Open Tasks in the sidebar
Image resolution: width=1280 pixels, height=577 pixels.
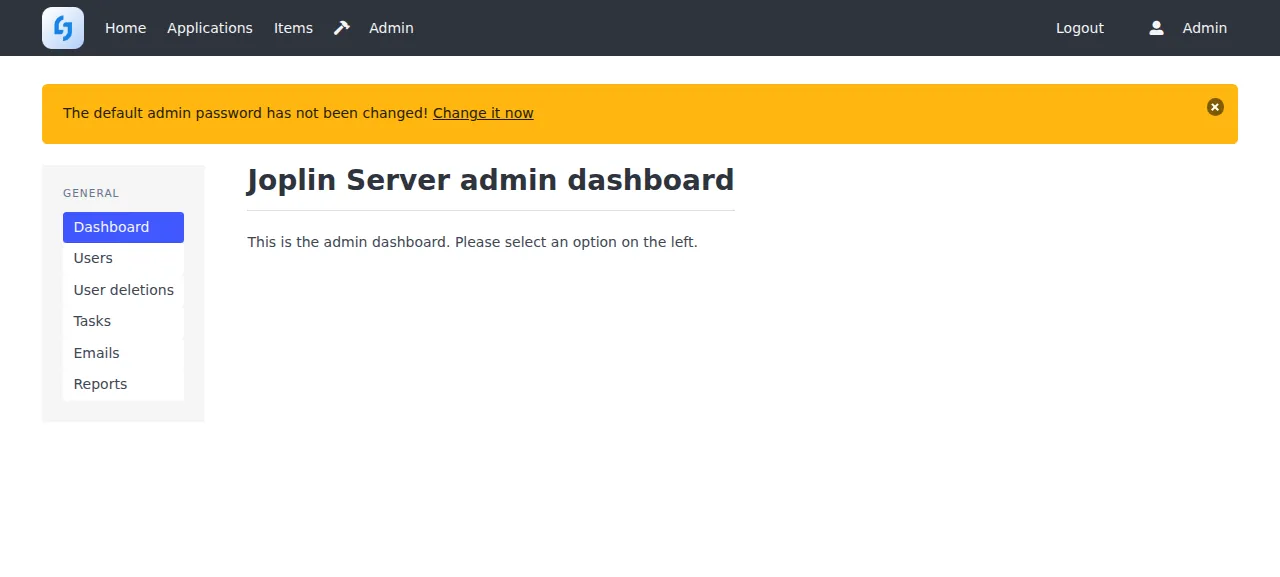coord(123,321)
